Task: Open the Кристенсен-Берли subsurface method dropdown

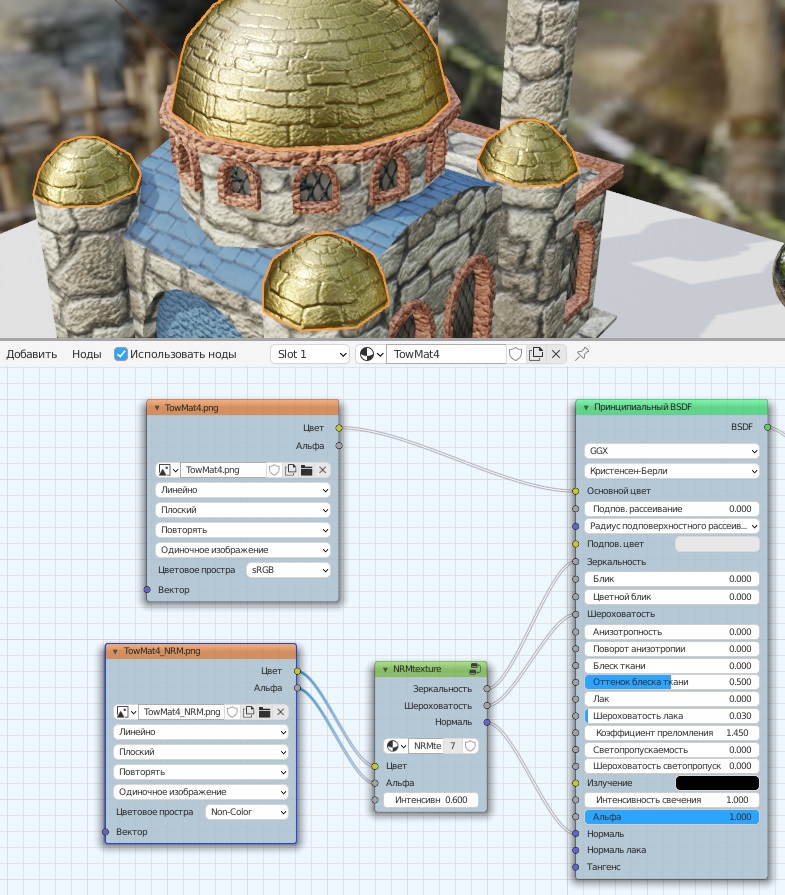Action: [x=672, y=471]
